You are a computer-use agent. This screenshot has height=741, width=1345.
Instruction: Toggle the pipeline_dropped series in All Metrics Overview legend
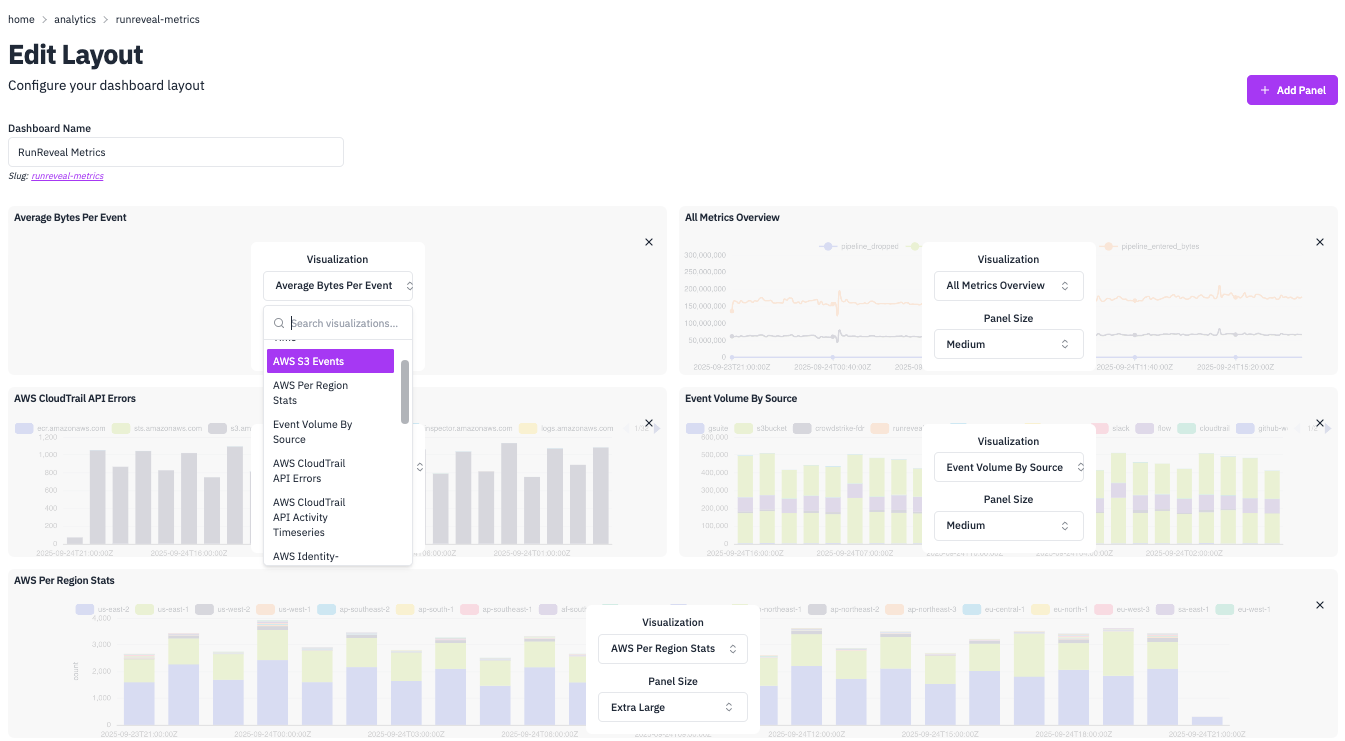pyautogui.click(x=866, y=245)
